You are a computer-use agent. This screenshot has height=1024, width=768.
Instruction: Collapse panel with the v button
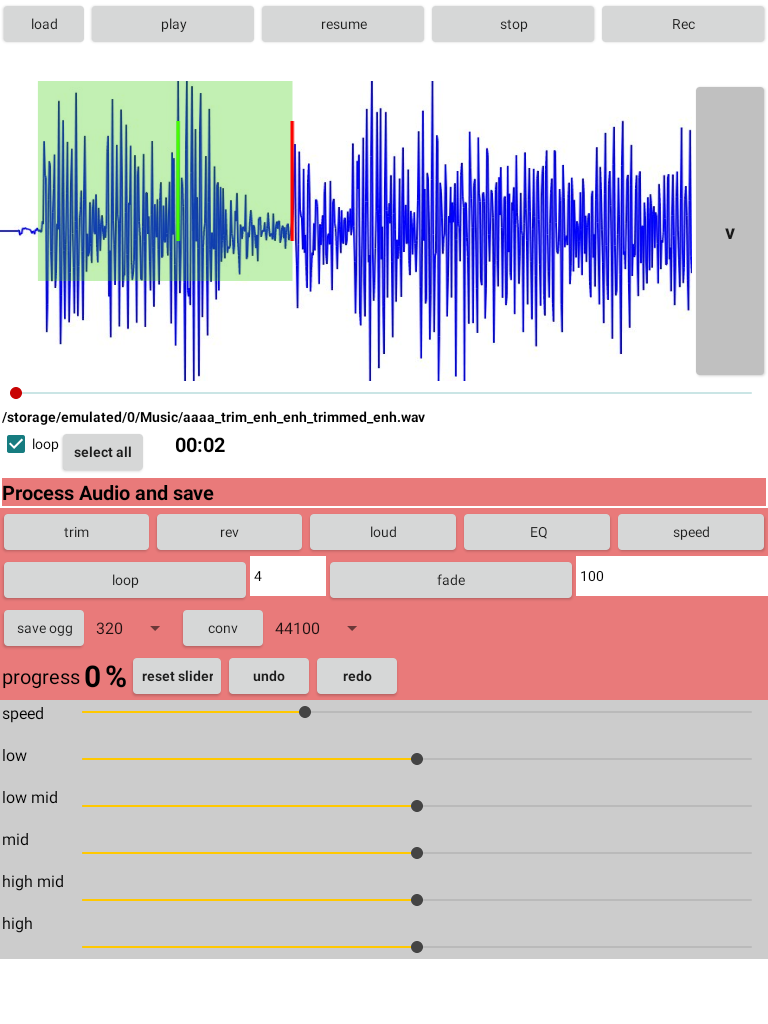tap(730, 232)
